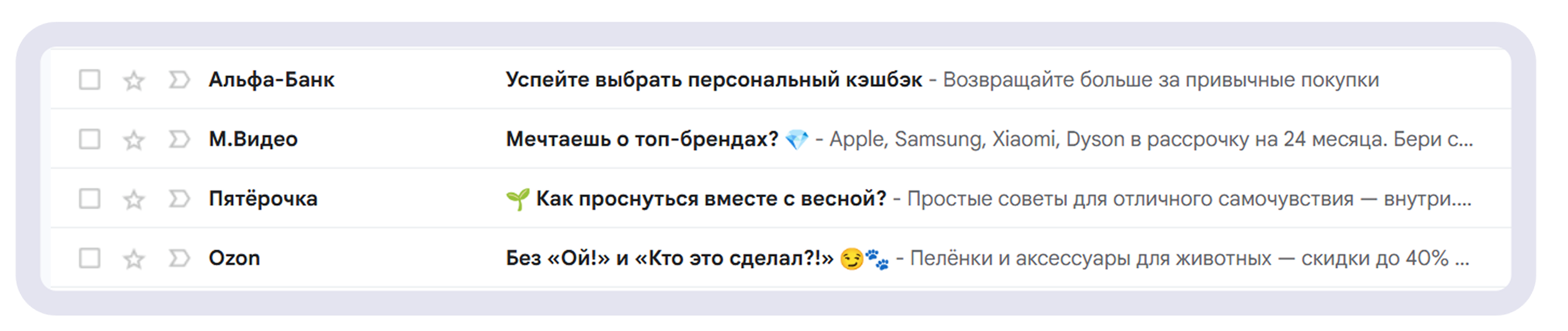The height and width of the screenshot is (331, 1568).
Task: Star the М.Видео message
Action: click(x=133, y=140)
